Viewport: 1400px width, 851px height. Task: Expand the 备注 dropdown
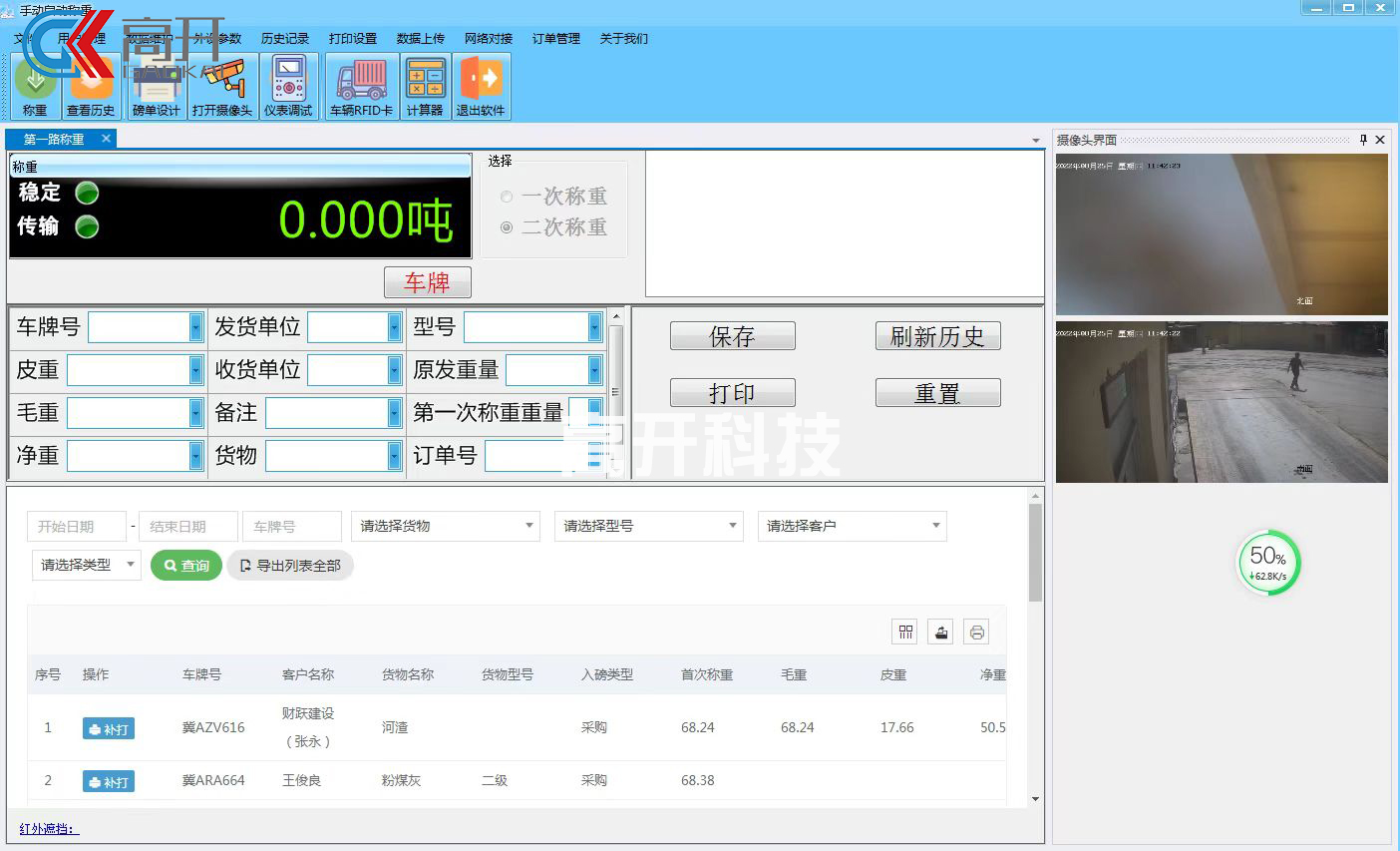395,413
